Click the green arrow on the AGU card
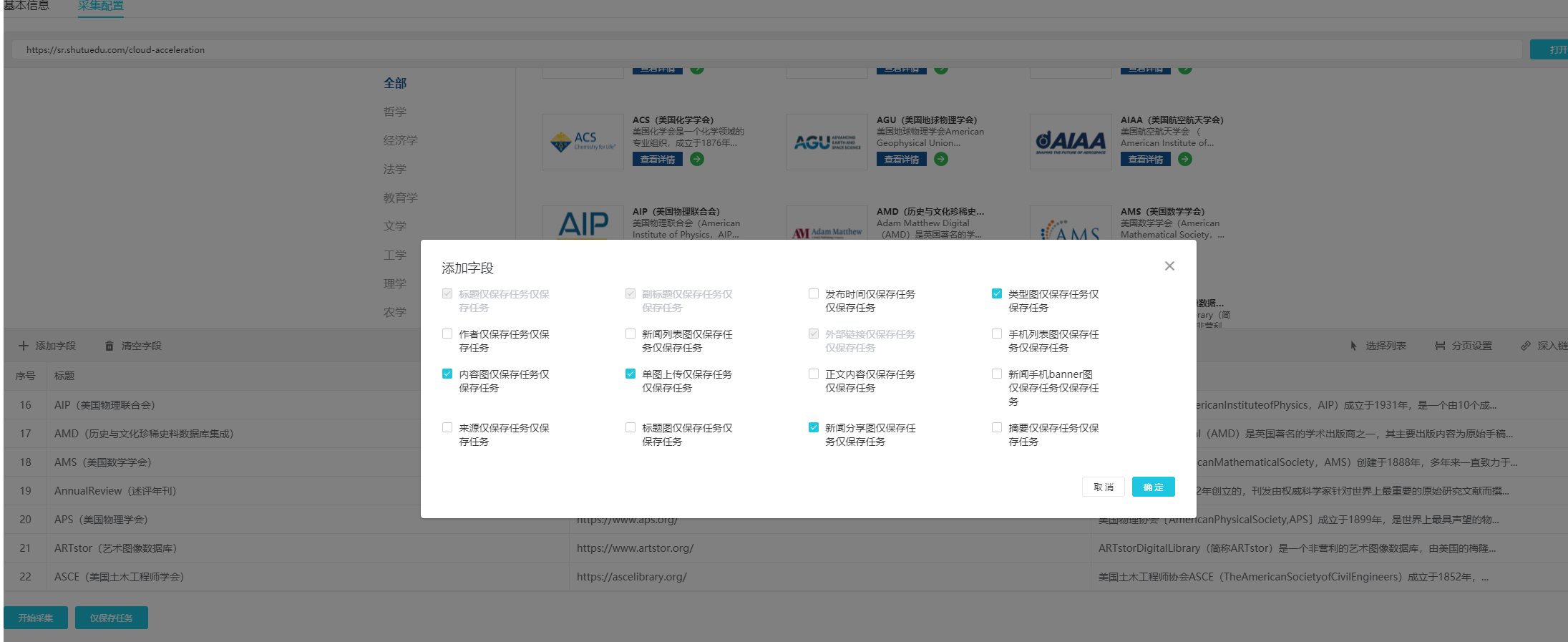 pos(941,159)
